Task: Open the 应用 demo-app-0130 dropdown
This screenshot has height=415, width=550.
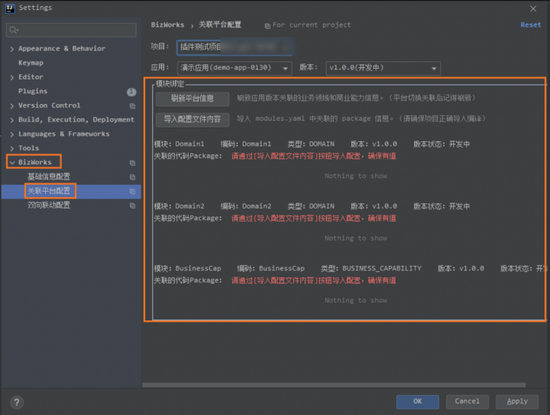Action: click(234, 68)
